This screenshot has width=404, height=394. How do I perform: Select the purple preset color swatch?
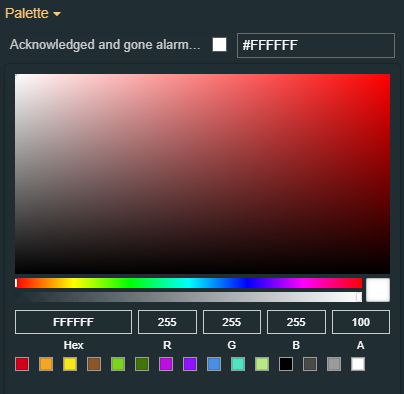point(190,364)
